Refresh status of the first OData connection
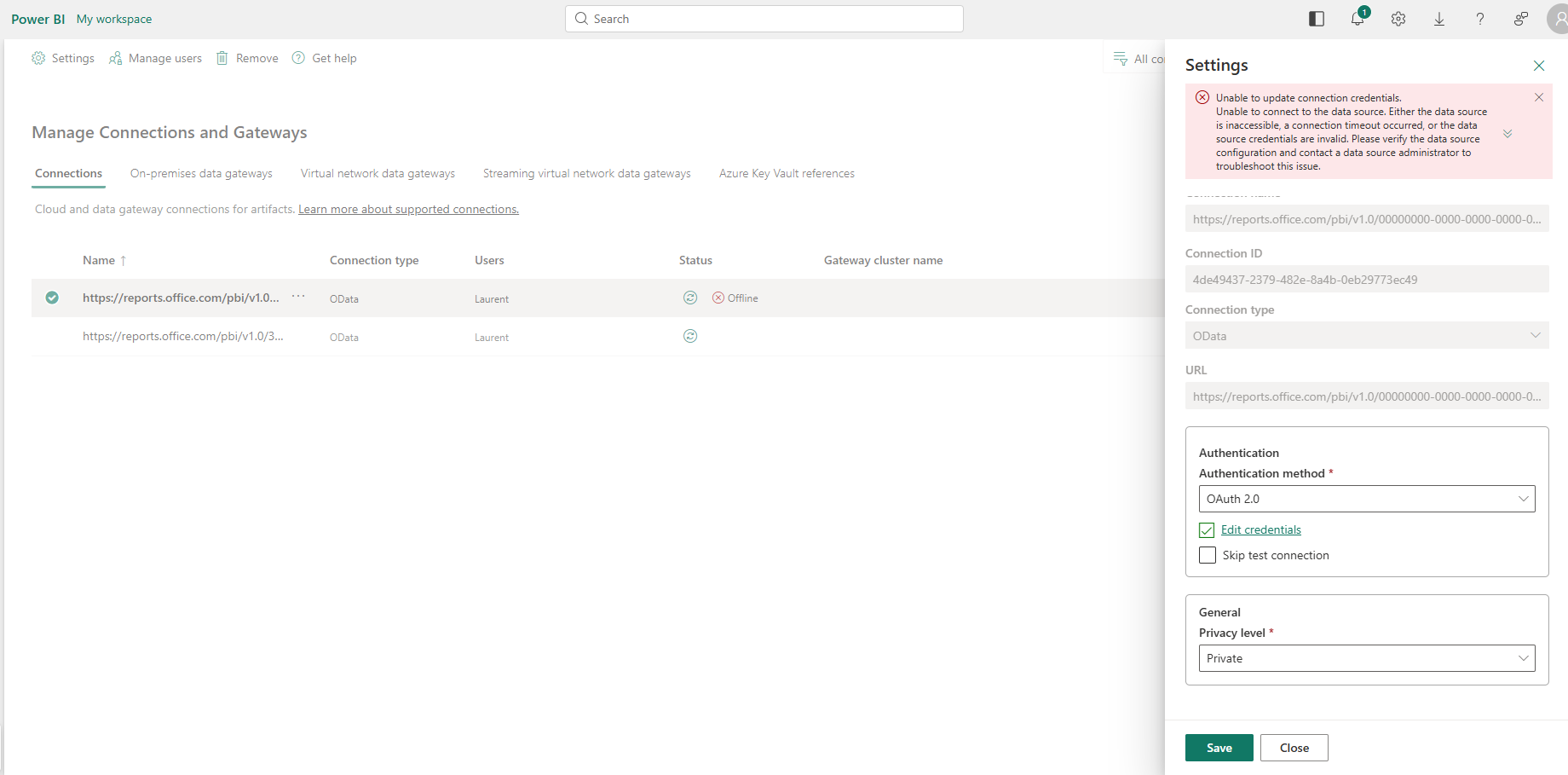 pyautogui.click(x=690, y=298)
